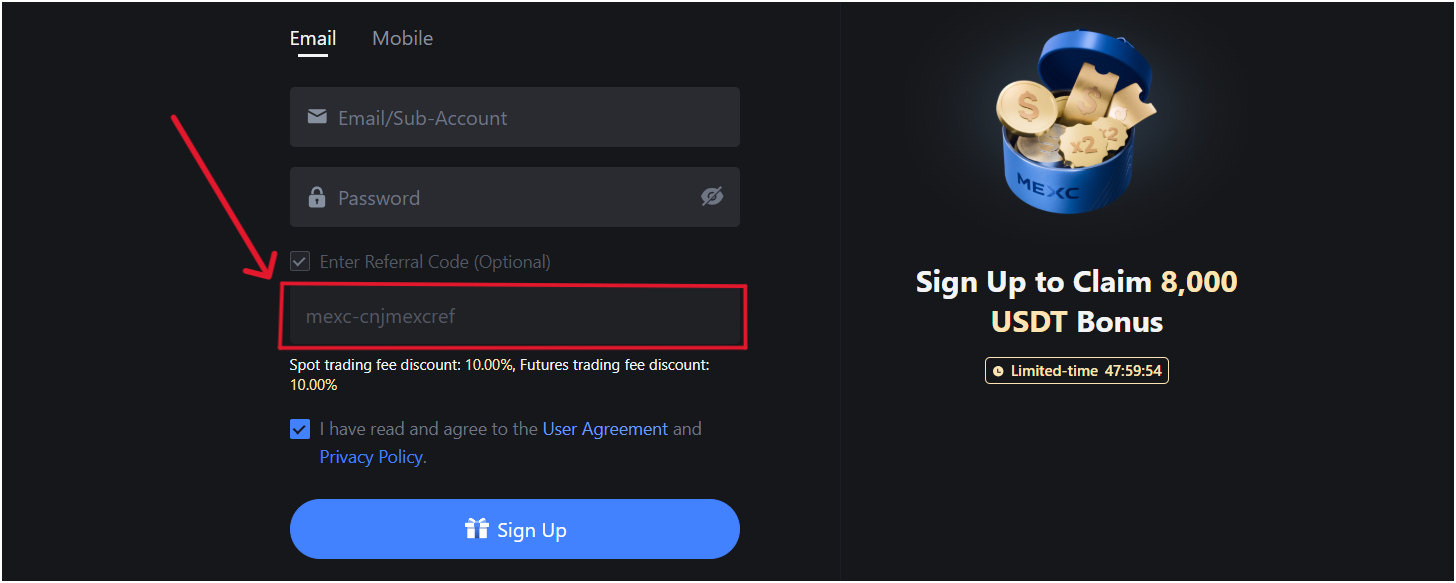Click the Limited-time countdown timer badge
This screenshot has height=583, width=1456.
1077,371
